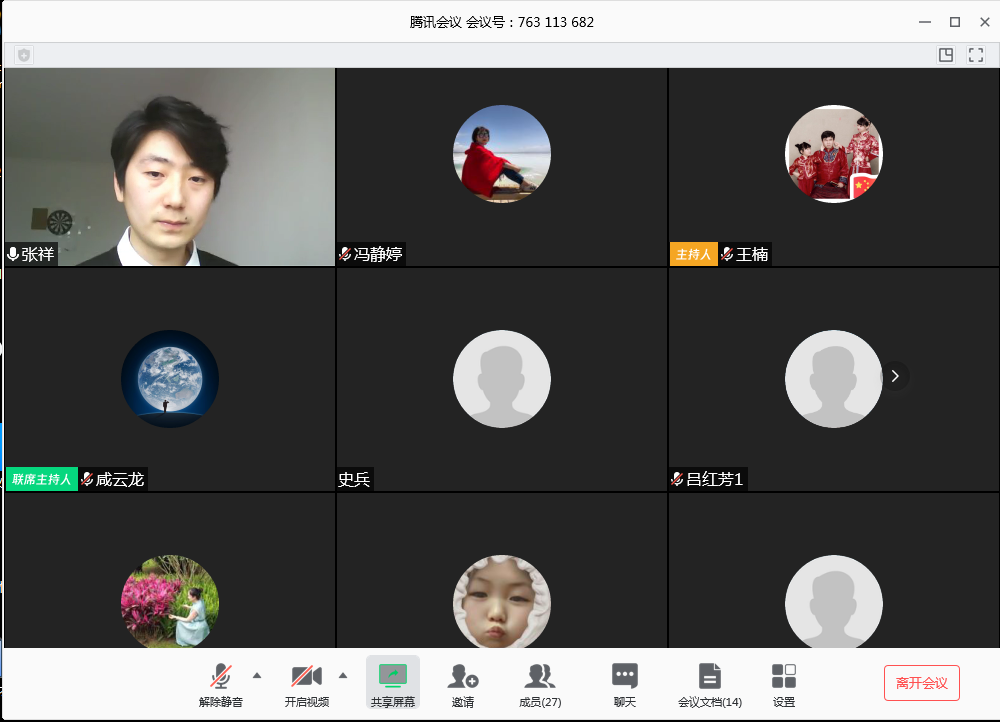This screenshot has width=1000, height=722.
Task: Open the Chat (聊天) panel
Action: [x=624, y=683]
